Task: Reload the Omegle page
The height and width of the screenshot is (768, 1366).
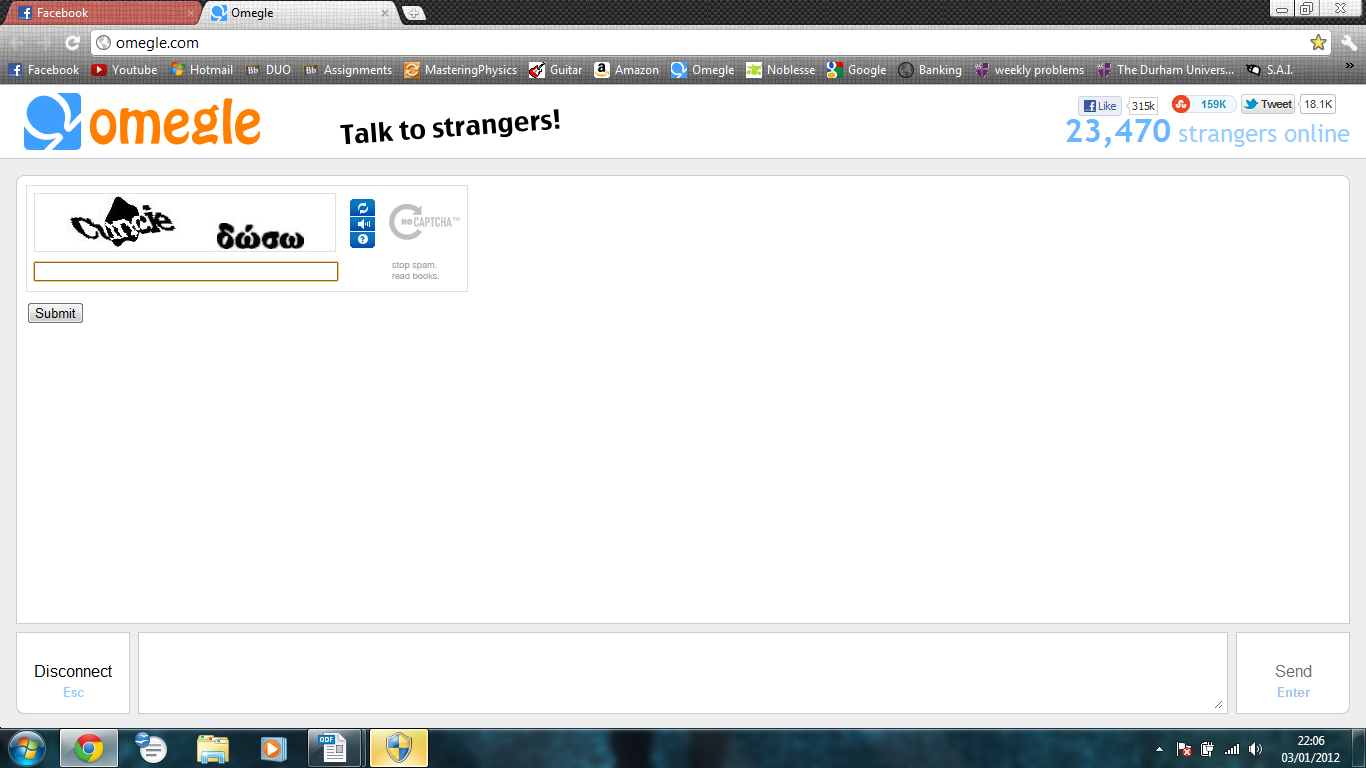Action: pos(72,43)
